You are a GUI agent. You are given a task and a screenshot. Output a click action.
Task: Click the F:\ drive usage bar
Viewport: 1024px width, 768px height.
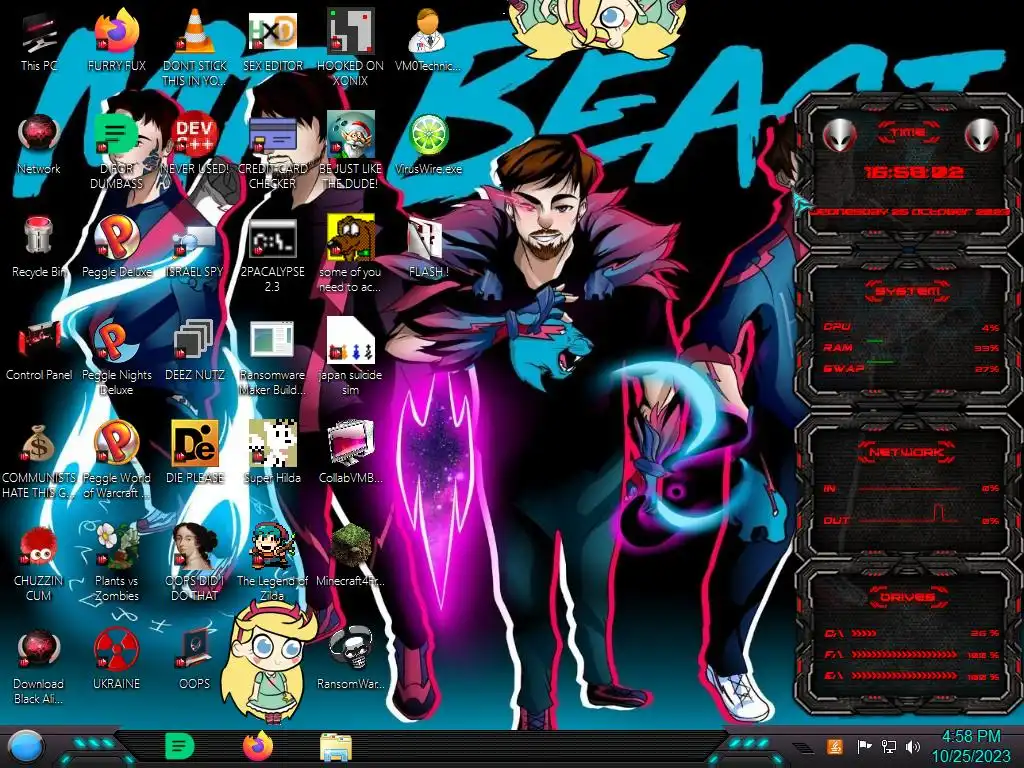[x=911, y=654]
